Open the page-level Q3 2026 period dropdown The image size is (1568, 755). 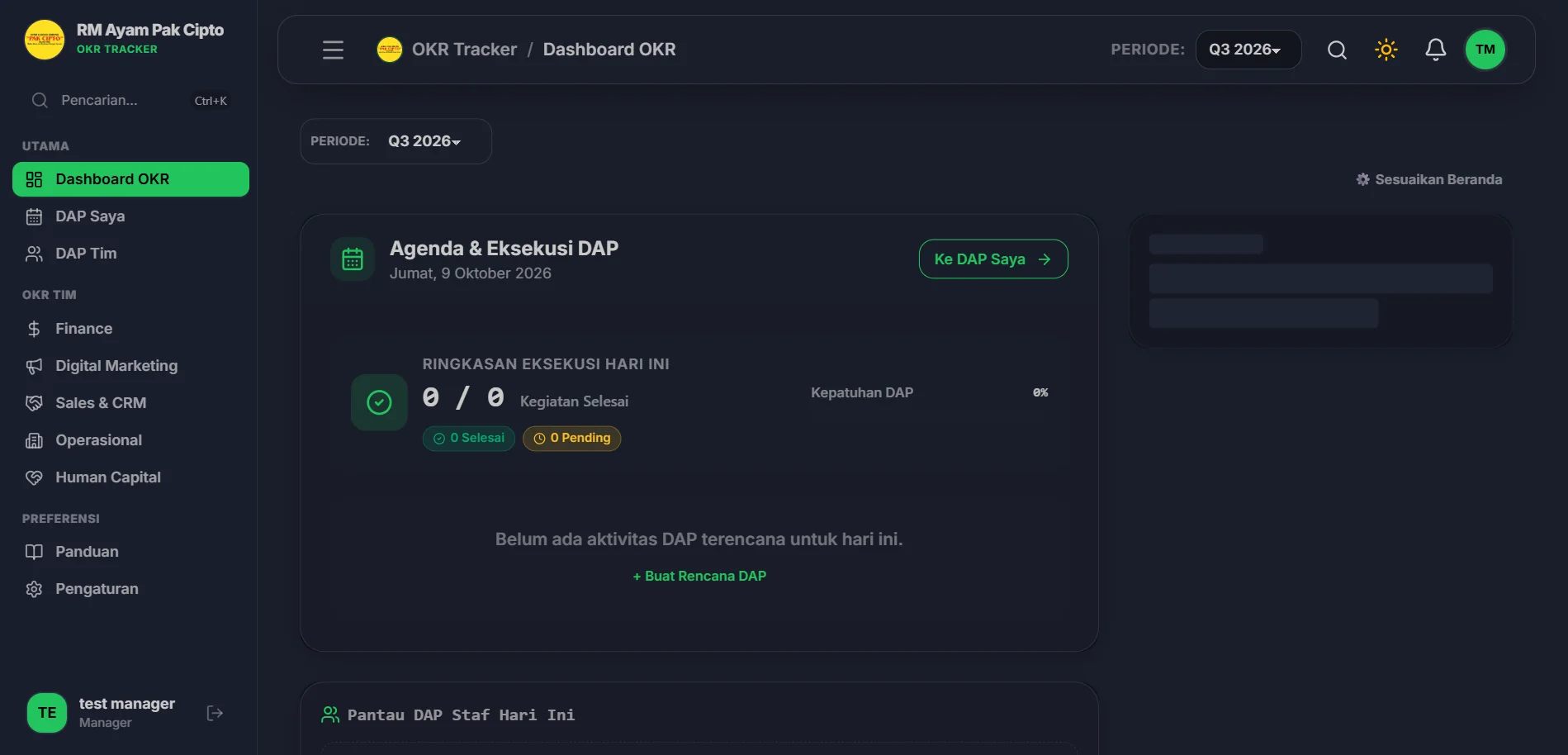tap(424, 141)
